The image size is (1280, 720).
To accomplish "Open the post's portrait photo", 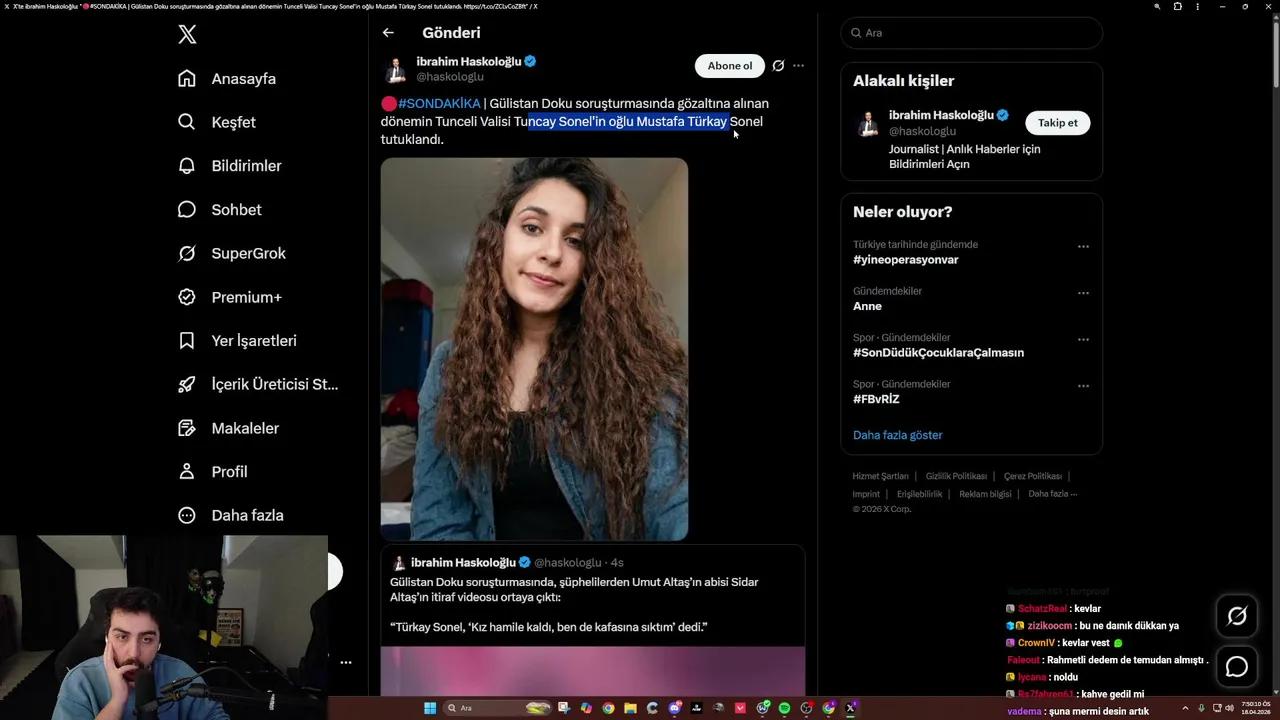I will (534, 349).
